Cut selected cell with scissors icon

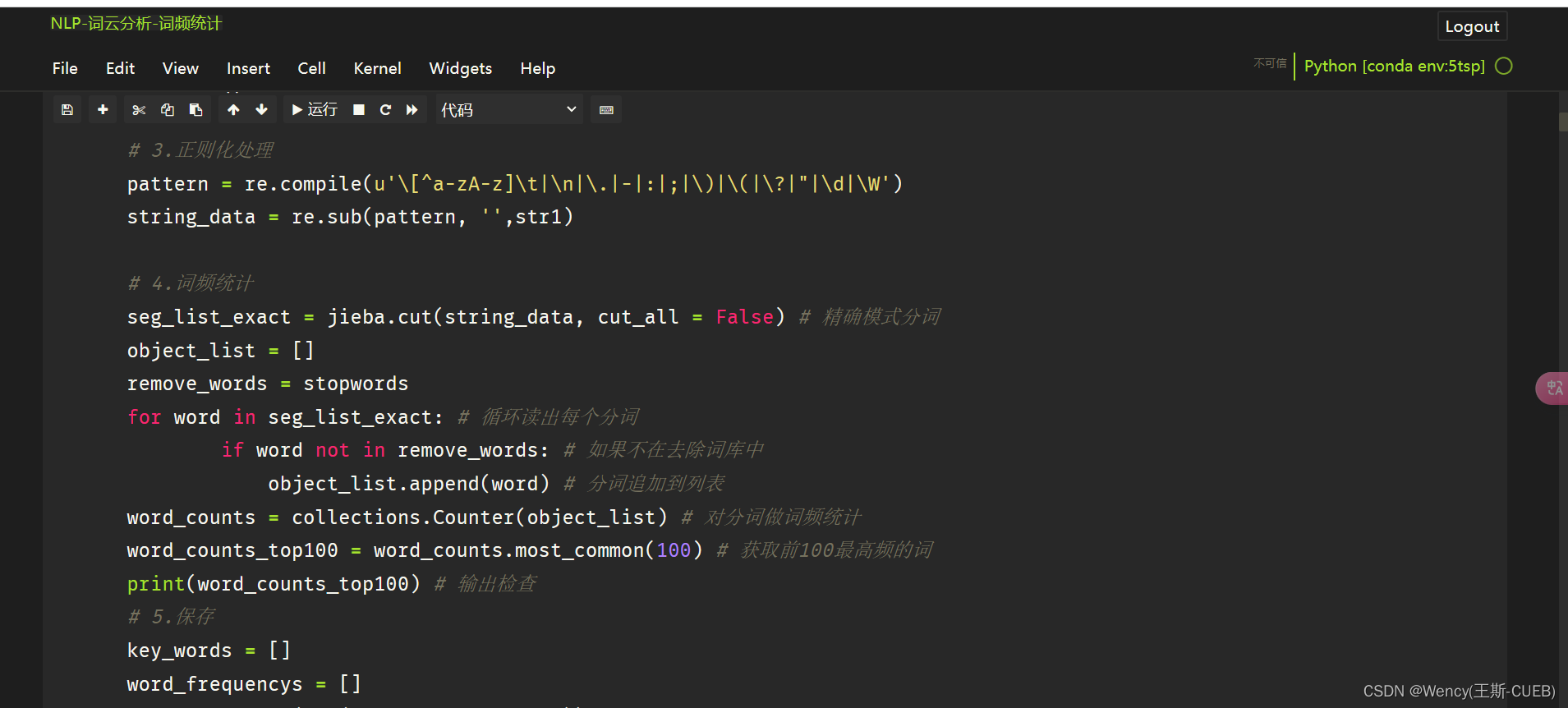(x=139, y=109)
